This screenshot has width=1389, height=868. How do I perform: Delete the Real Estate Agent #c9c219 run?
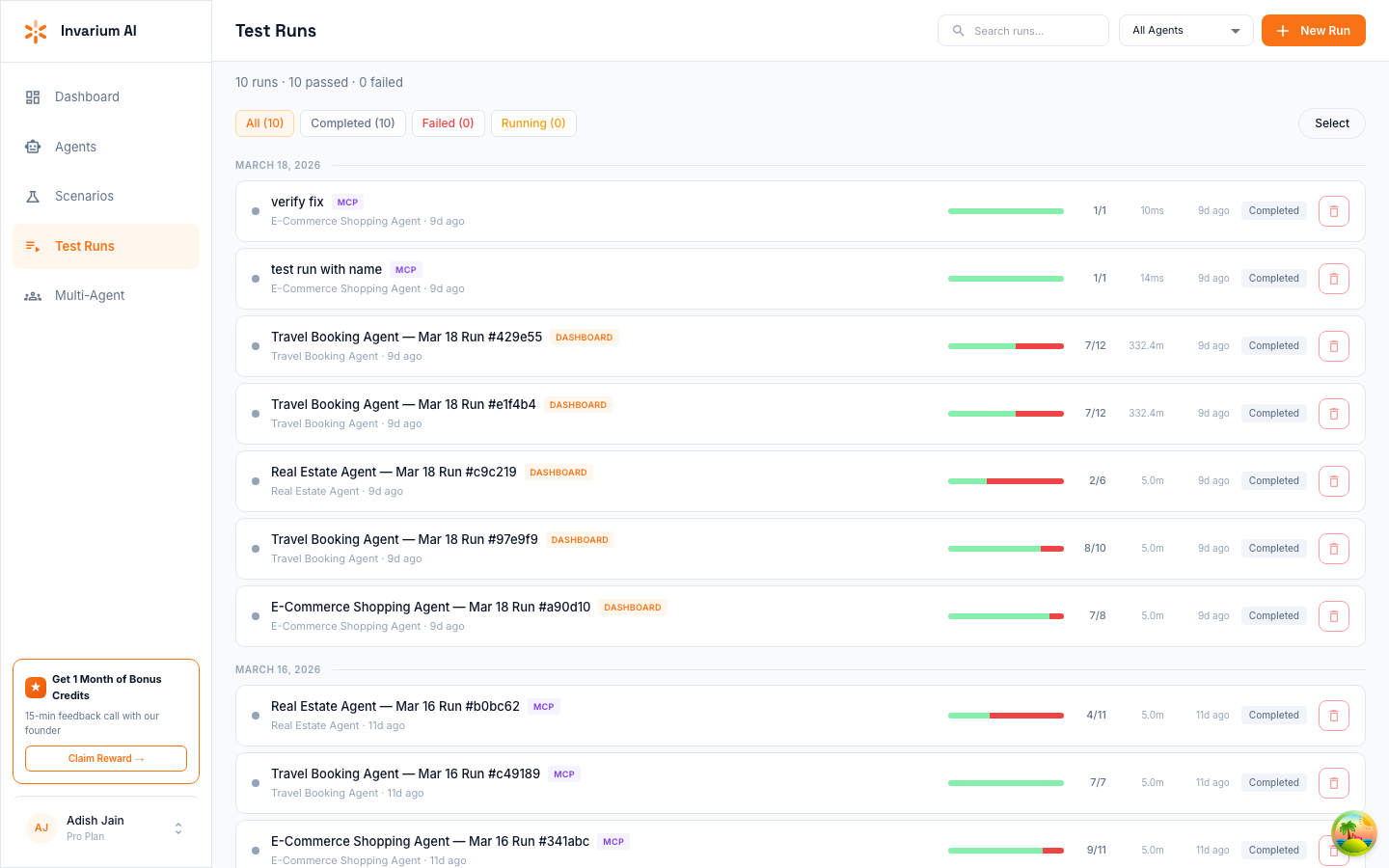1333,480
